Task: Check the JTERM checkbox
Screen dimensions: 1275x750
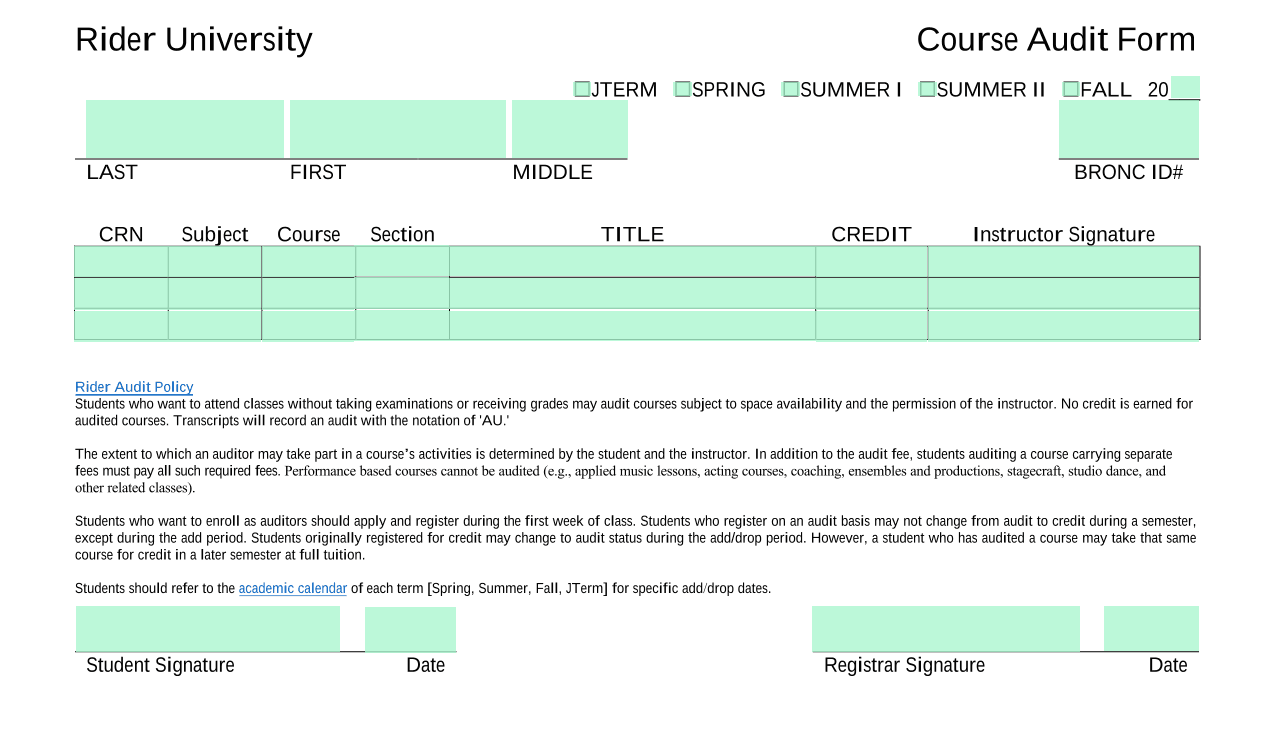Action: pos(582,89)
